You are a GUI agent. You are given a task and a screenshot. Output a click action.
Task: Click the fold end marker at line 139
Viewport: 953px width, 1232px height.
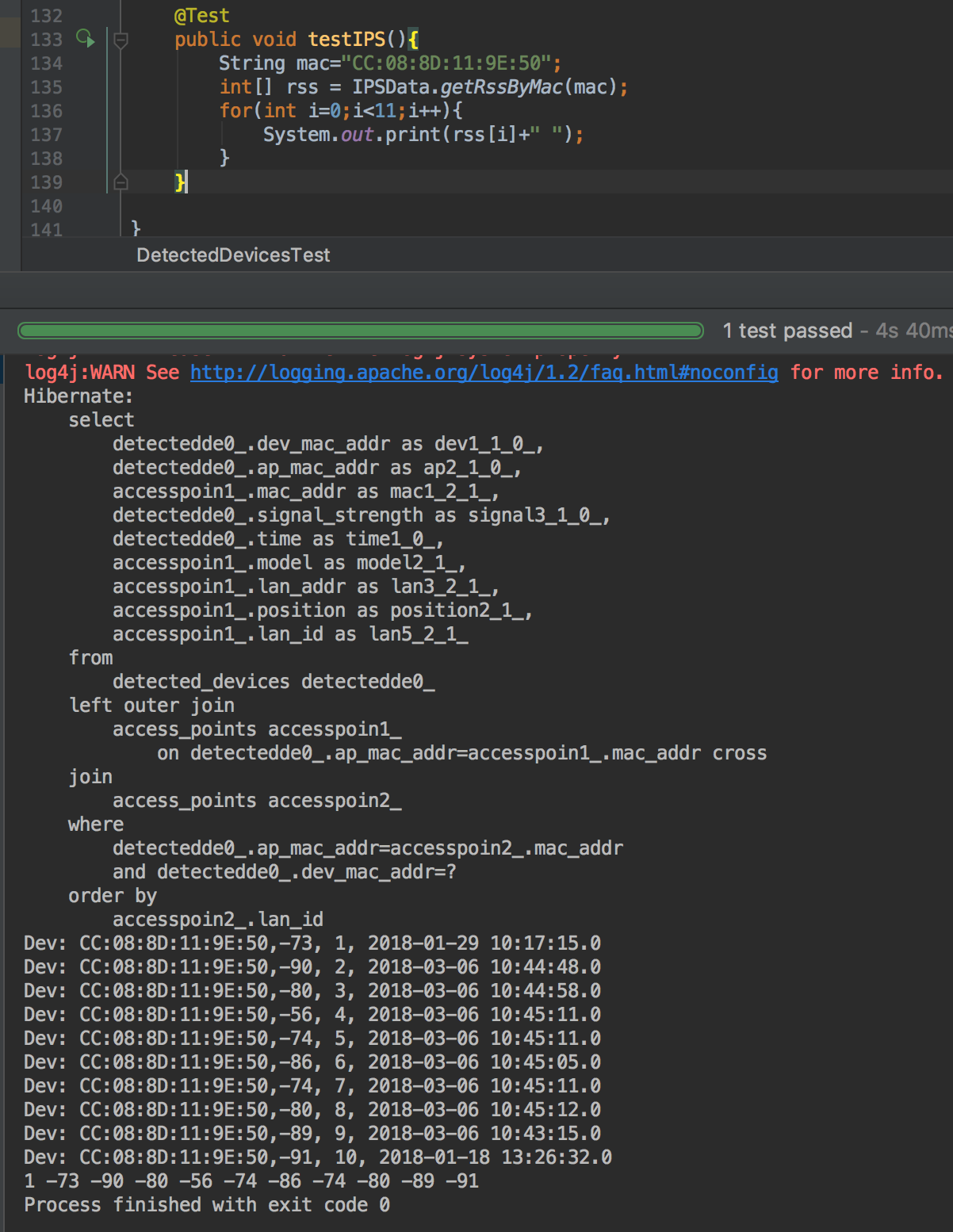(x=121, y=182)
